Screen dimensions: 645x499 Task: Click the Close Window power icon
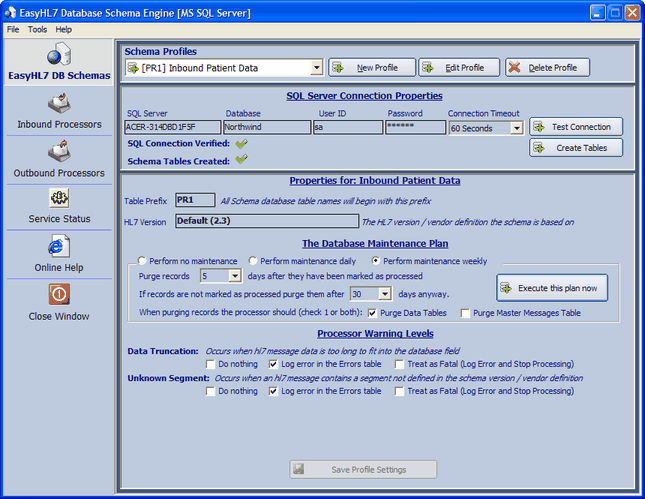pos(58,295)
